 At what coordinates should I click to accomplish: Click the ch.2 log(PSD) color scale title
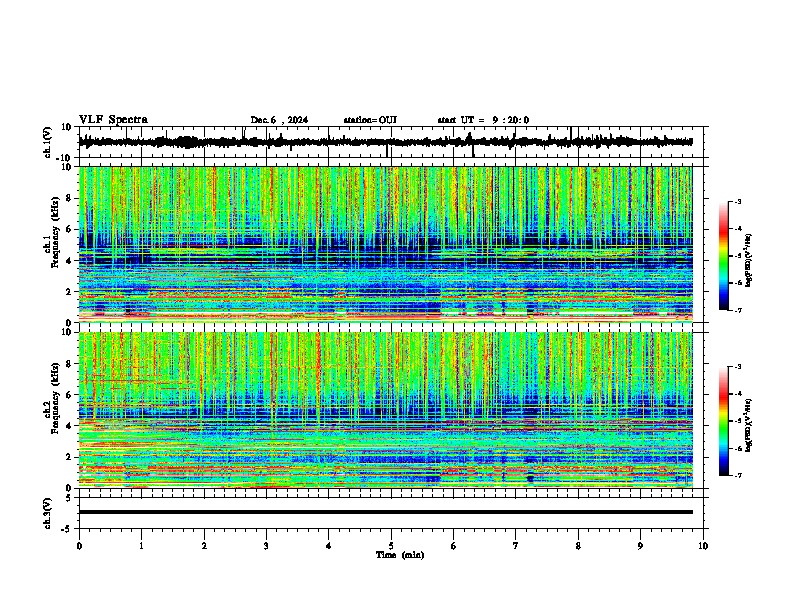point(749,425)
